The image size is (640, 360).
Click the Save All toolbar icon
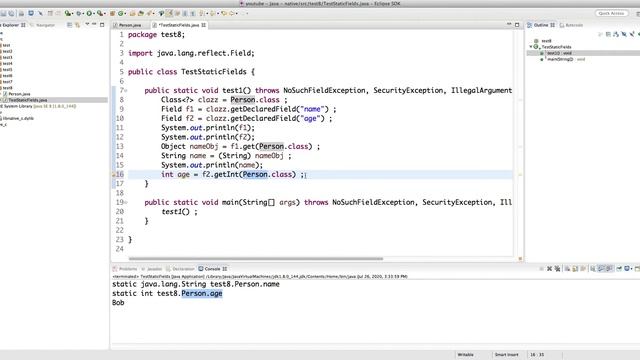[x=11, y=13]
